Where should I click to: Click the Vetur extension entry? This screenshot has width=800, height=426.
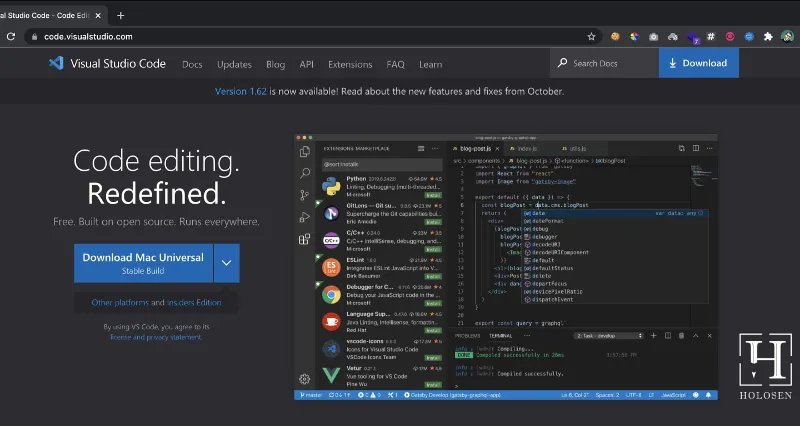(381, 376)
